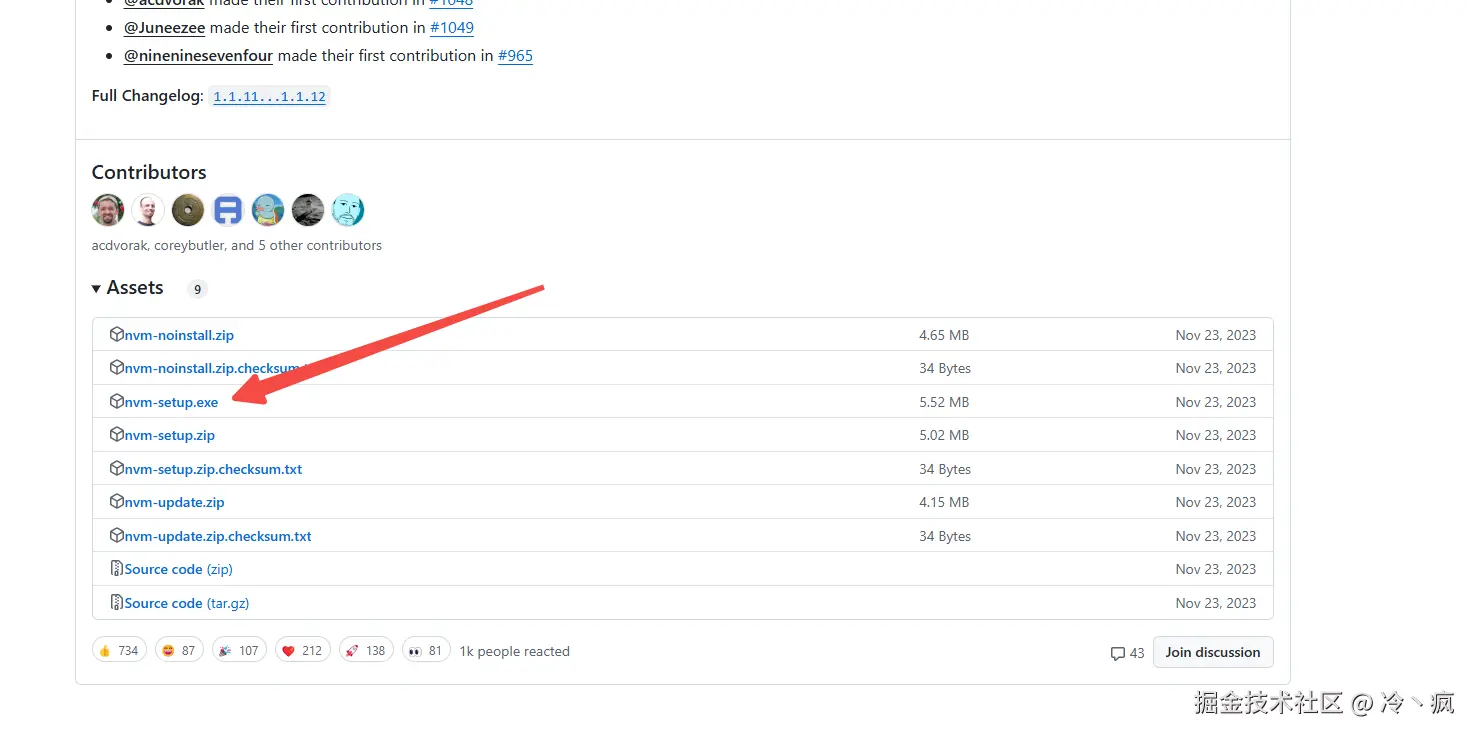Visit @Juneezee profile
1476x738 pixels.
click(164, 27)
